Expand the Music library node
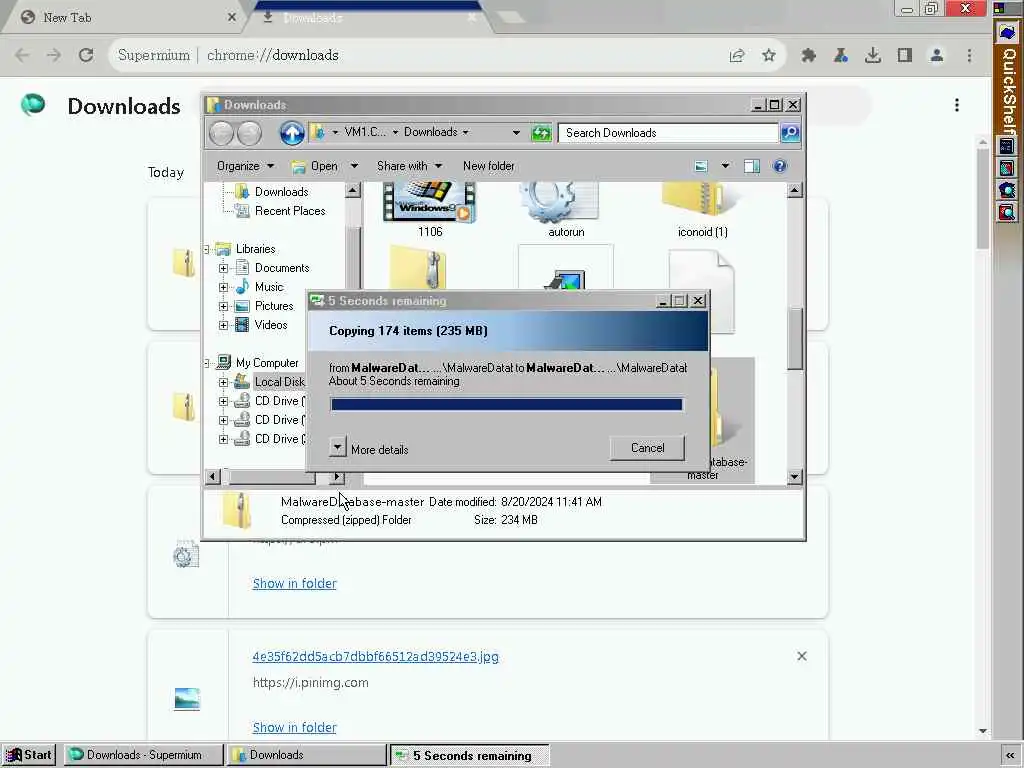 click(223, 287)
